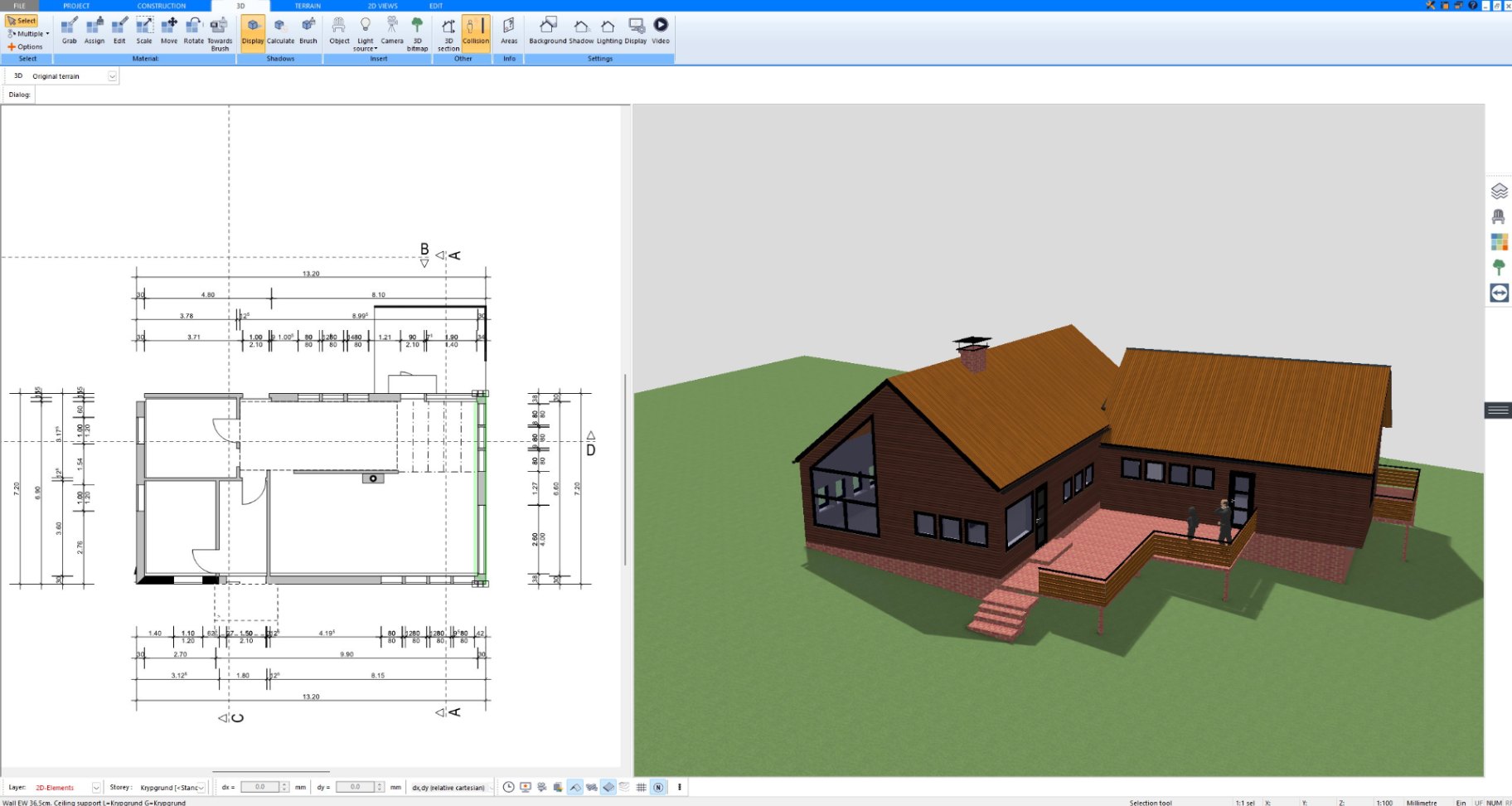
Task: Open the Light source dropdown
Action: point(365,33)
